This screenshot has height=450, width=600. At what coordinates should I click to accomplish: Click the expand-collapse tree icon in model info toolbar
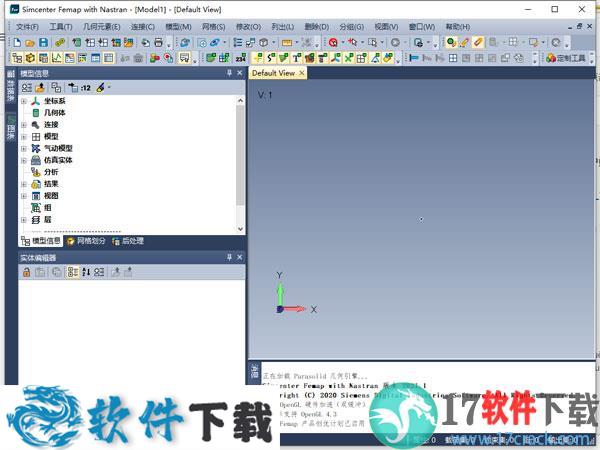pyautogui.click(x=26, y=88)
